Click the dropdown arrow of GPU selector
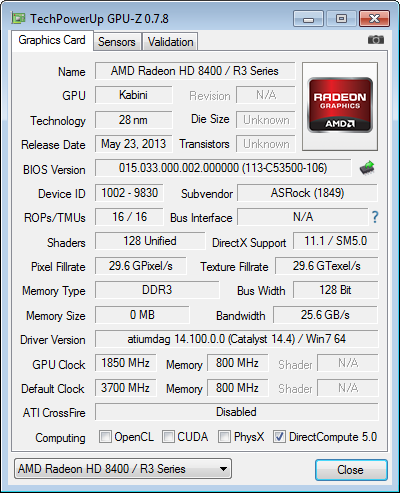 (x=223, y=469)
